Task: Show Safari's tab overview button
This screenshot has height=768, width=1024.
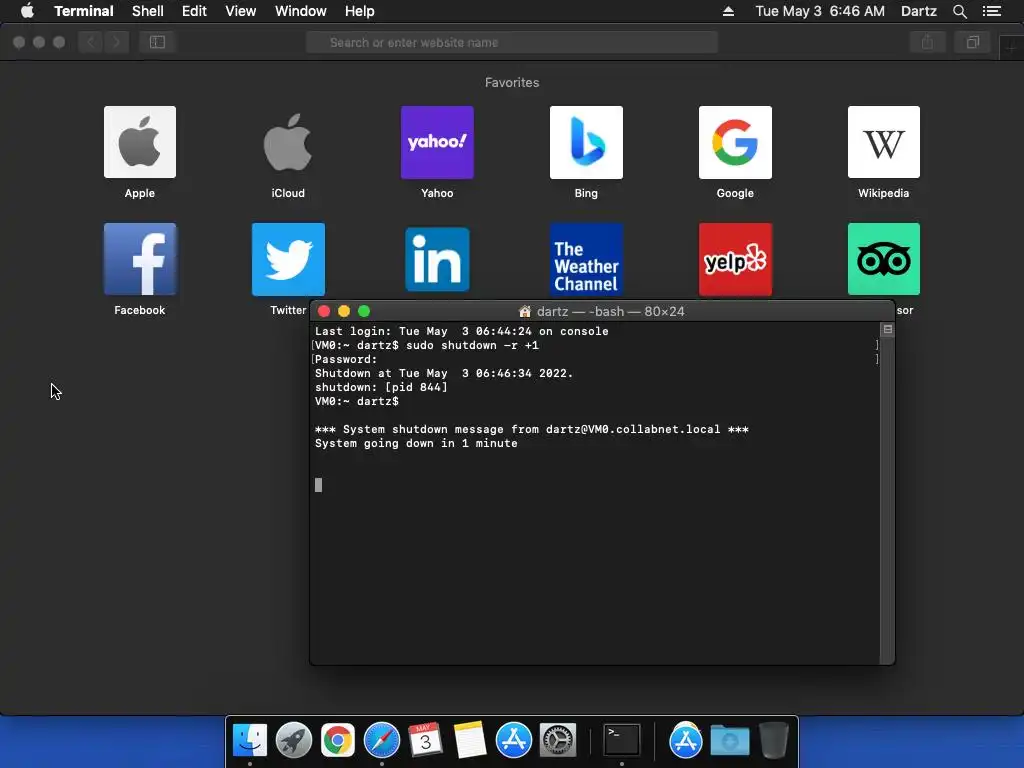Action: tap(972, 42)
